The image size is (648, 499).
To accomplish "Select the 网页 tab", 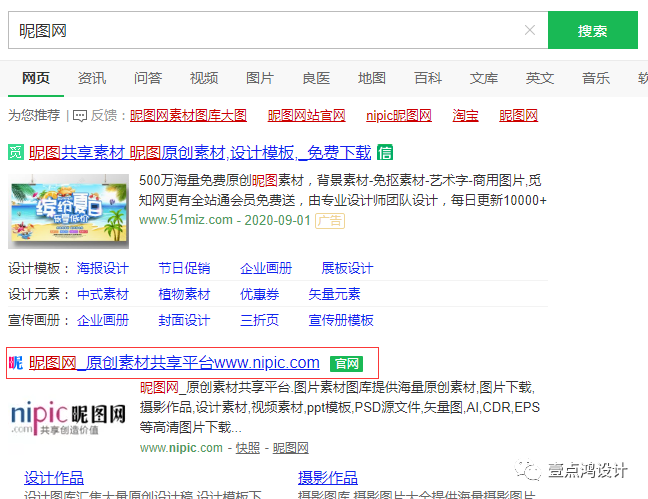I will click(36, 78).
